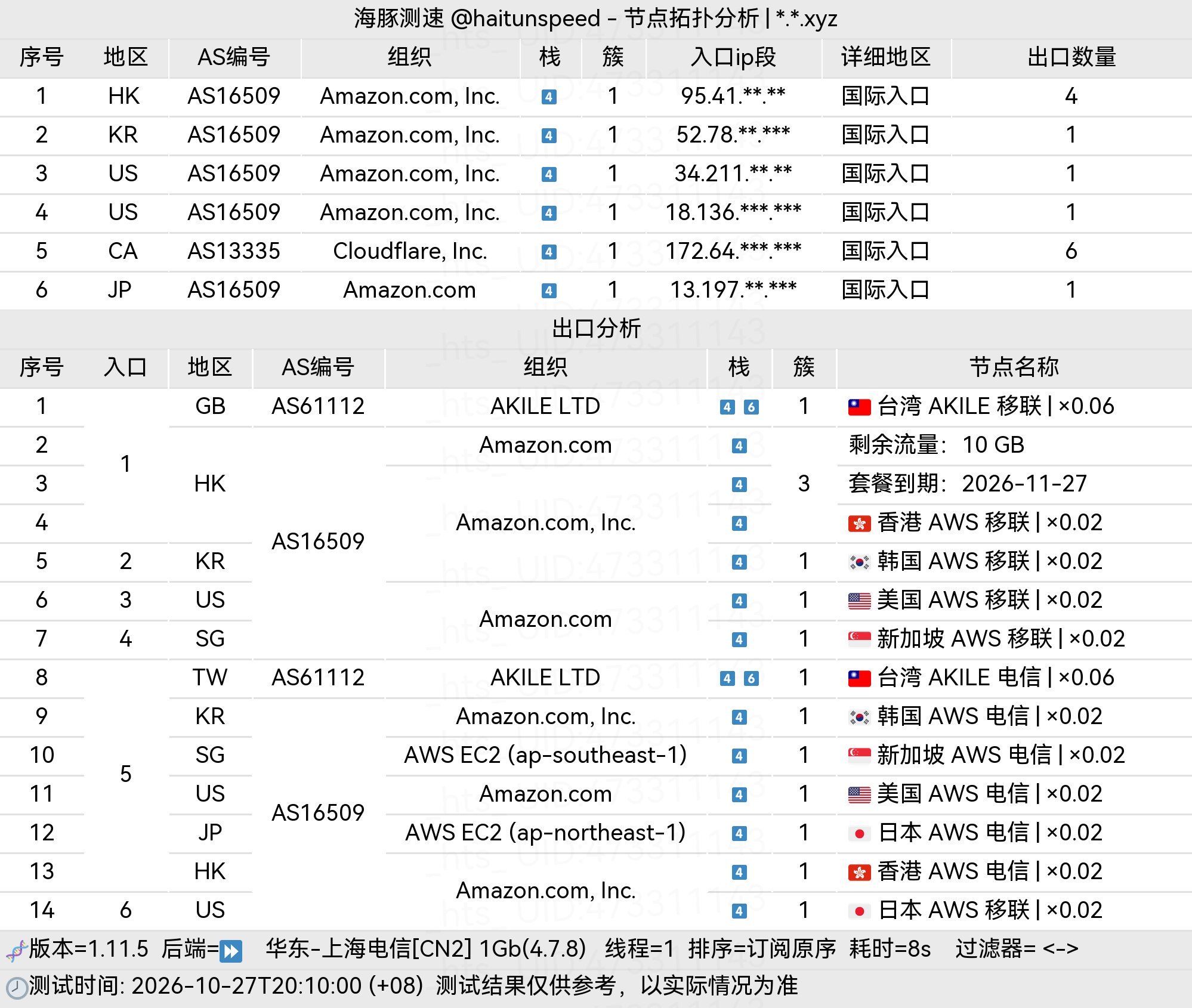Click the title 海豚测速 @haitunspeed
Screen dimensions: 1192x1008
(477, 18)
